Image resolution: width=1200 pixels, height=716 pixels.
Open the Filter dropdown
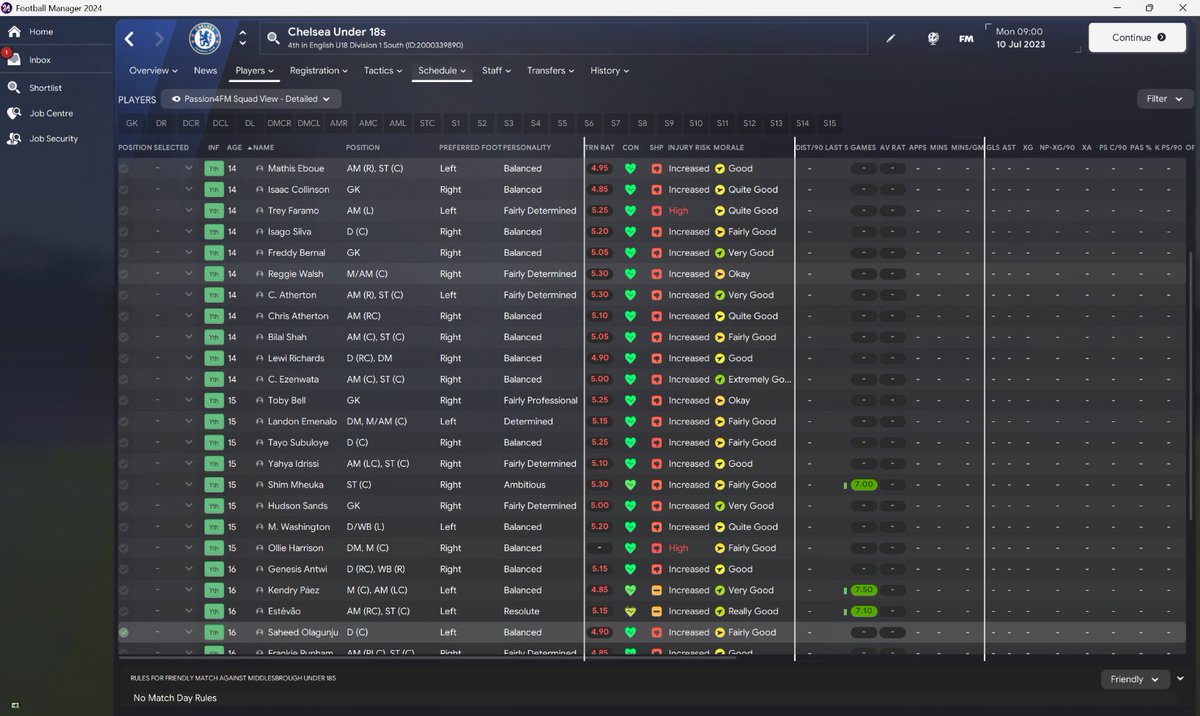tap(1165, 99)
